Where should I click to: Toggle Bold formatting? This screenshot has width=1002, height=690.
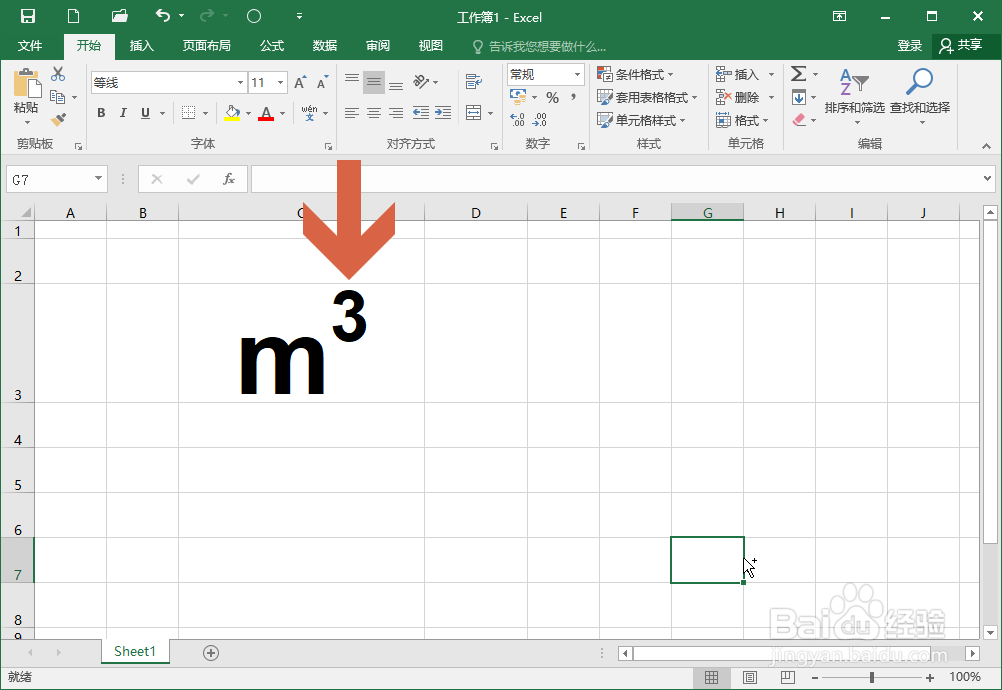[100, 113]
